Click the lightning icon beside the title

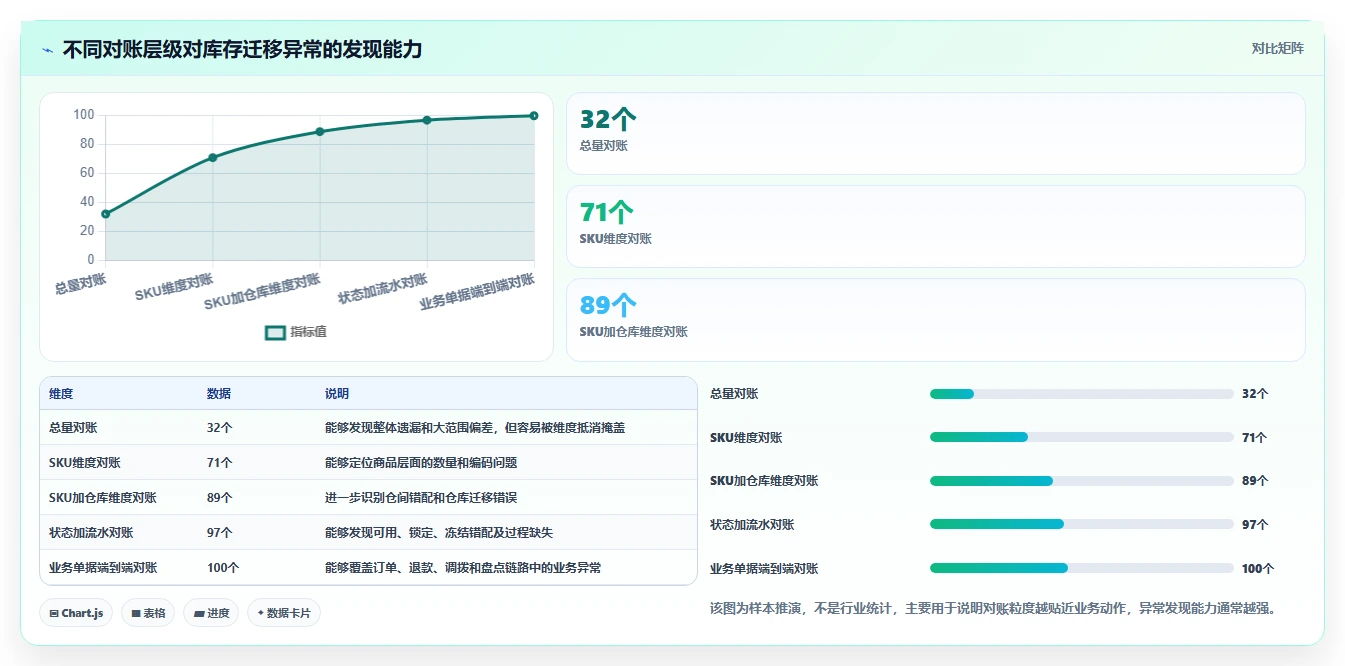pos(47,49)
